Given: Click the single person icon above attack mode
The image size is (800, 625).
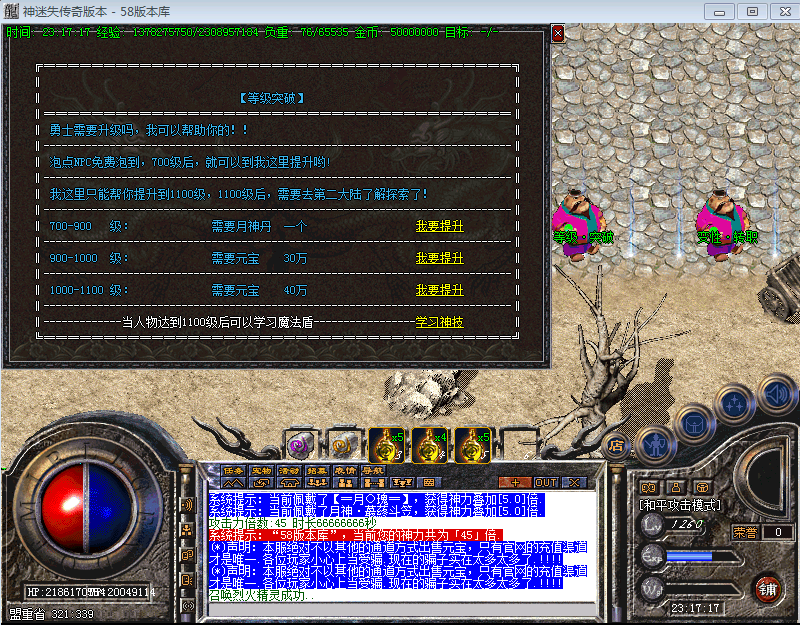Looking at the screenshot, I should tap(676, 488).
